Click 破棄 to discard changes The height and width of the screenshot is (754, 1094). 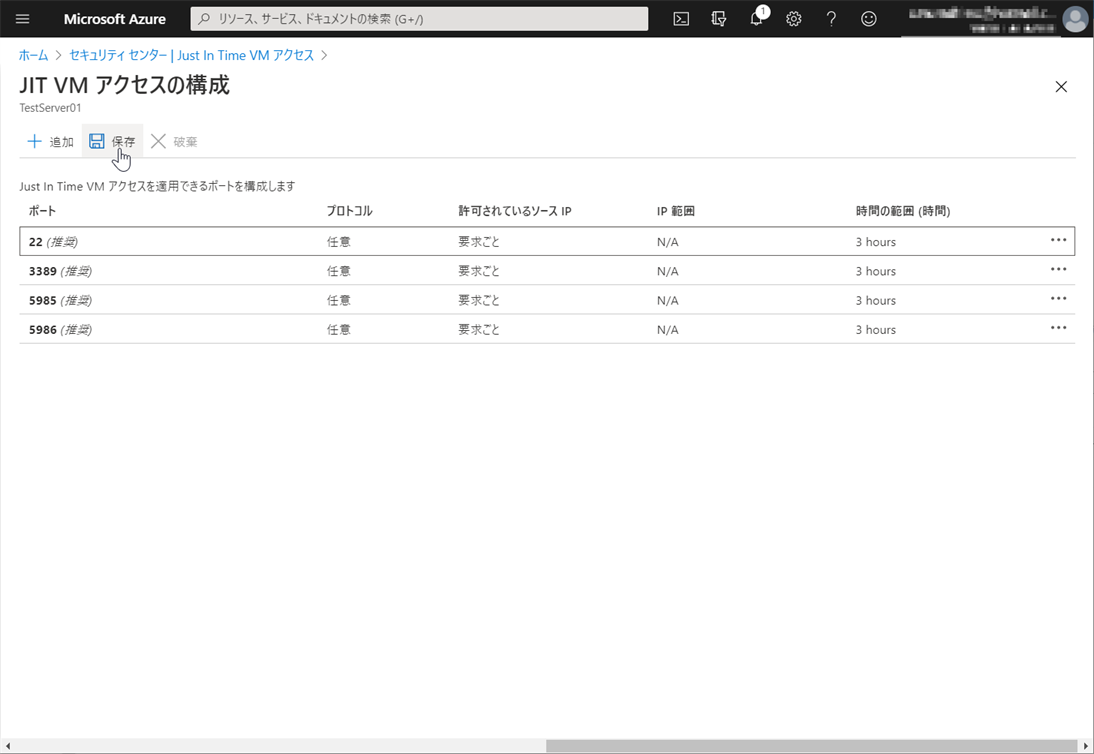[x=174, y=142]
